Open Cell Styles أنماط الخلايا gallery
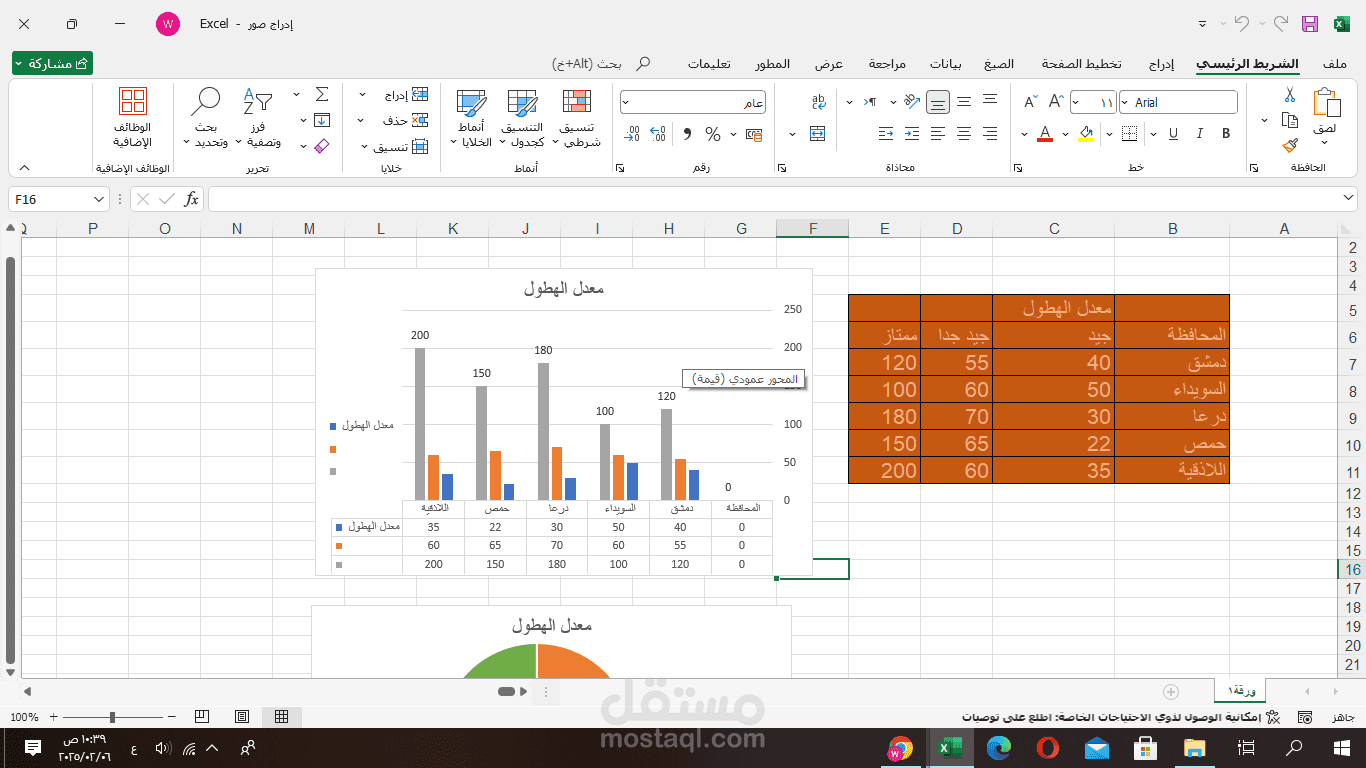1366x768 pixels. coord(471,118)
